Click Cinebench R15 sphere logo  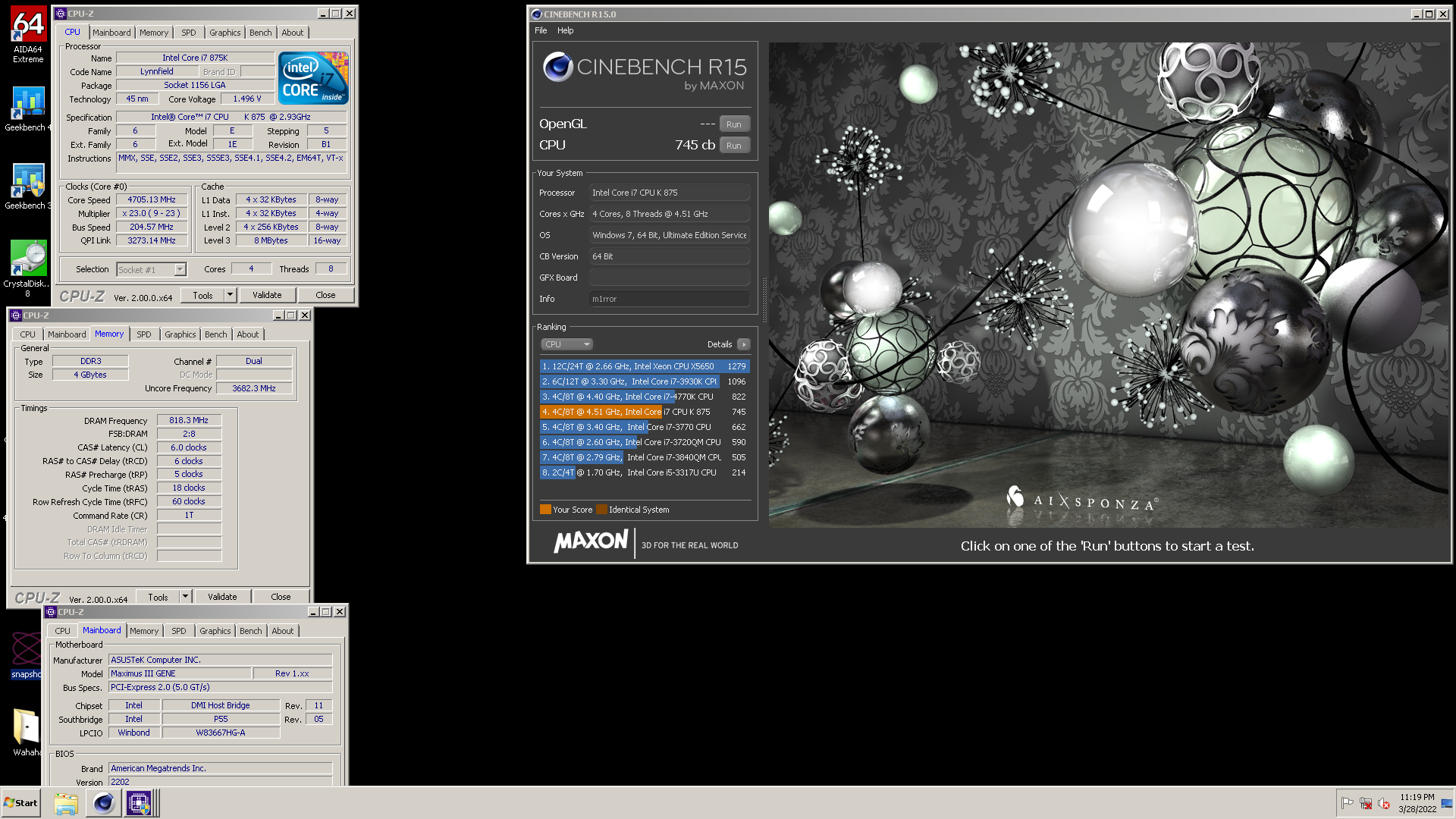coord(557,67)
